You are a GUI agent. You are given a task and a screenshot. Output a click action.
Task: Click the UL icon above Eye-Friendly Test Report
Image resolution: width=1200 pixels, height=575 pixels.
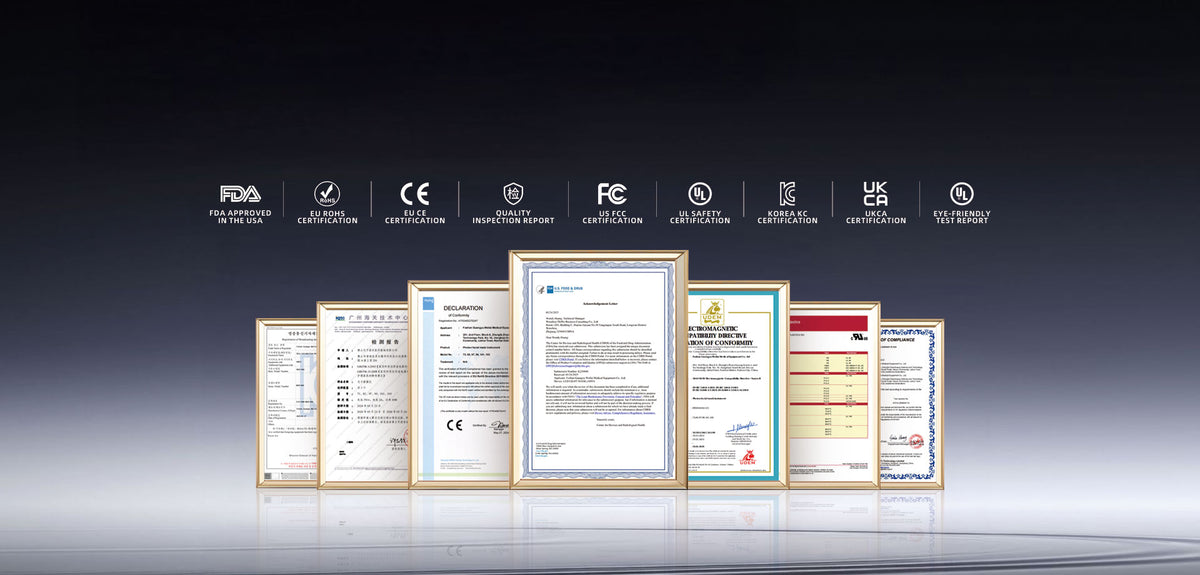(x=961, y=194)
